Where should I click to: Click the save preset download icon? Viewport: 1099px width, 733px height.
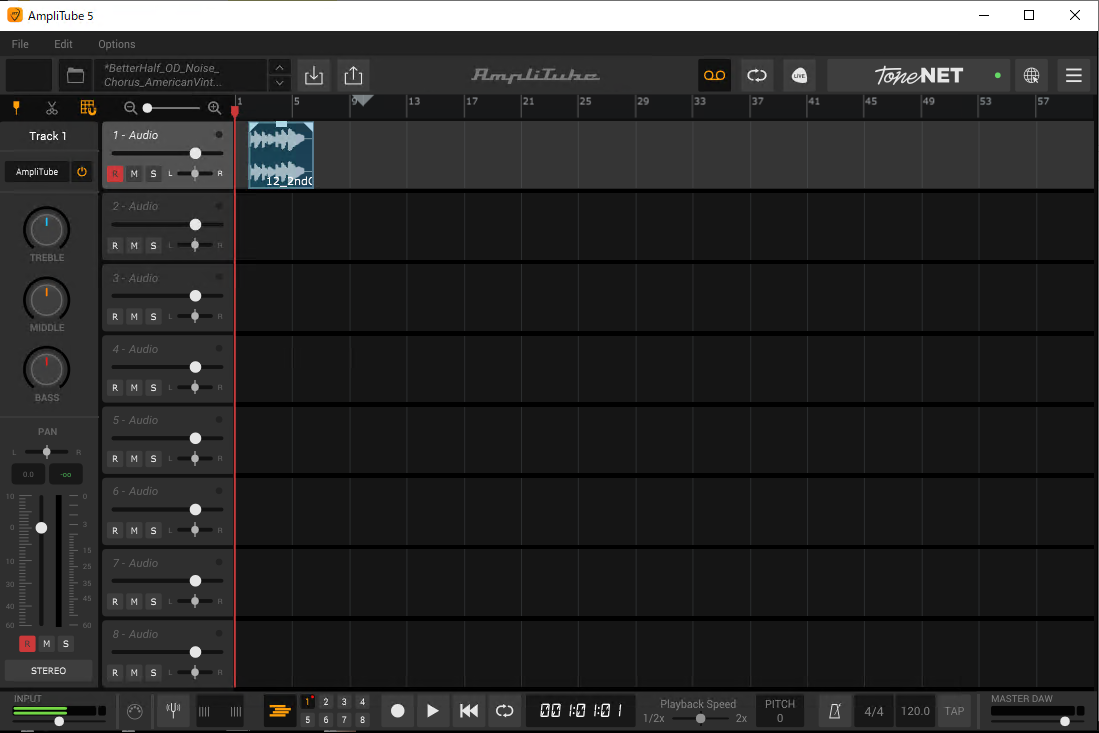[314, 75]
